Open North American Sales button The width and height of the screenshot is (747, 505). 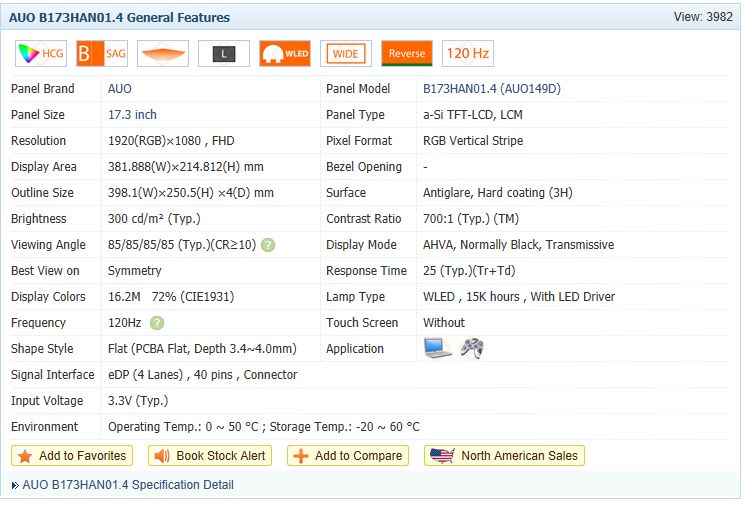click(505, 456)
